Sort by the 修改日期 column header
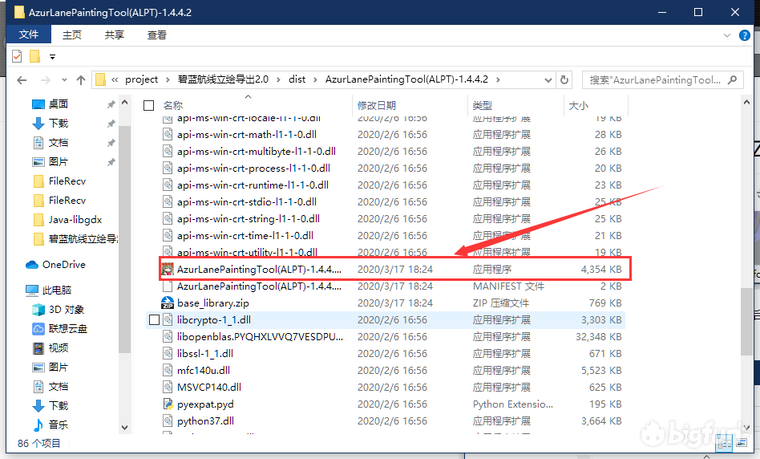The image size is (760, 459). (377, 105)
